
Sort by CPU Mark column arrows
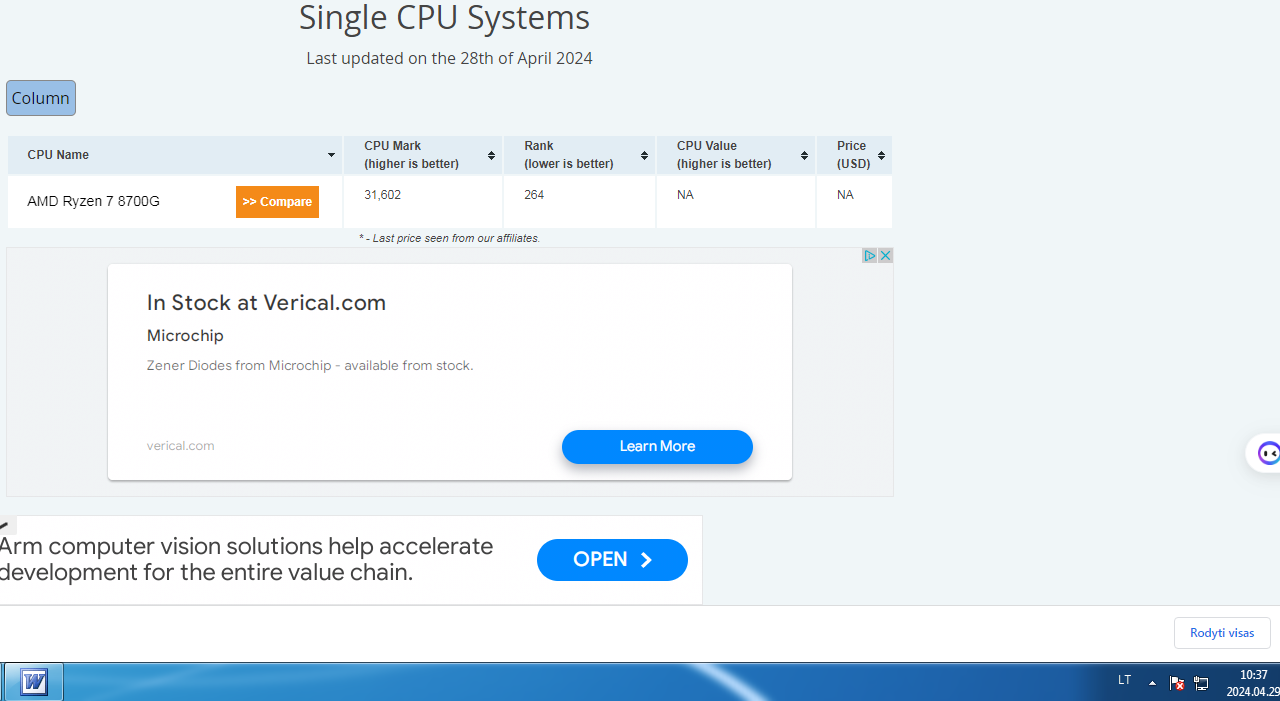491,155
